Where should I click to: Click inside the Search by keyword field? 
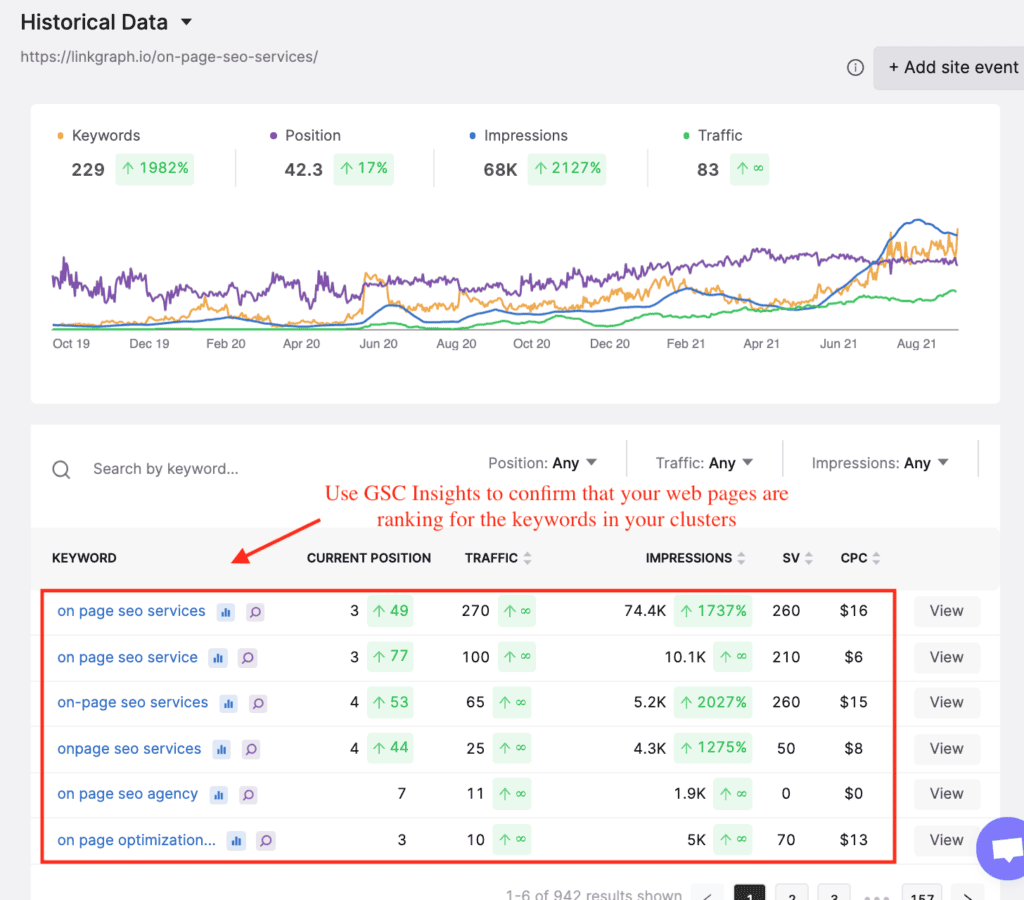(x=166, y=468)
